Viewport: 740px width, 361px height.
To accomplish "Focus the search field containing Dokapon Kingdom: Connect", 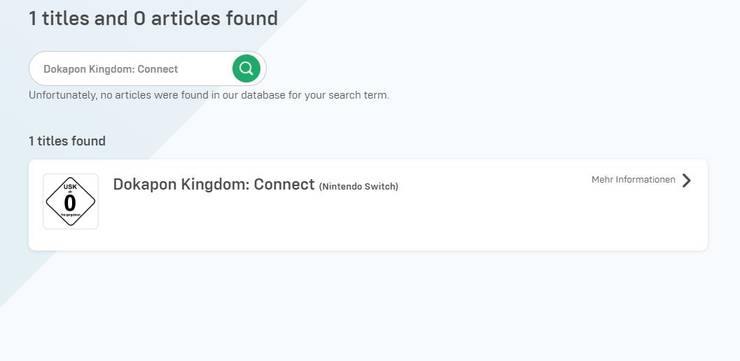I will tap(147, 69).
